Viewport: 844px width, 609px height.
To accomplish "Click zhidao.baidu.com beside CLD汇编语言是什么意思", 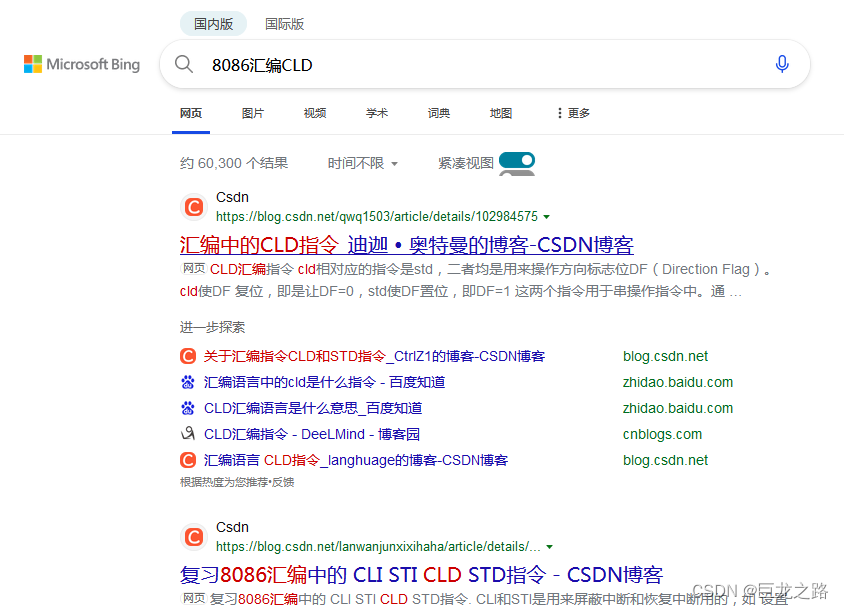I will tap(678, 408).
